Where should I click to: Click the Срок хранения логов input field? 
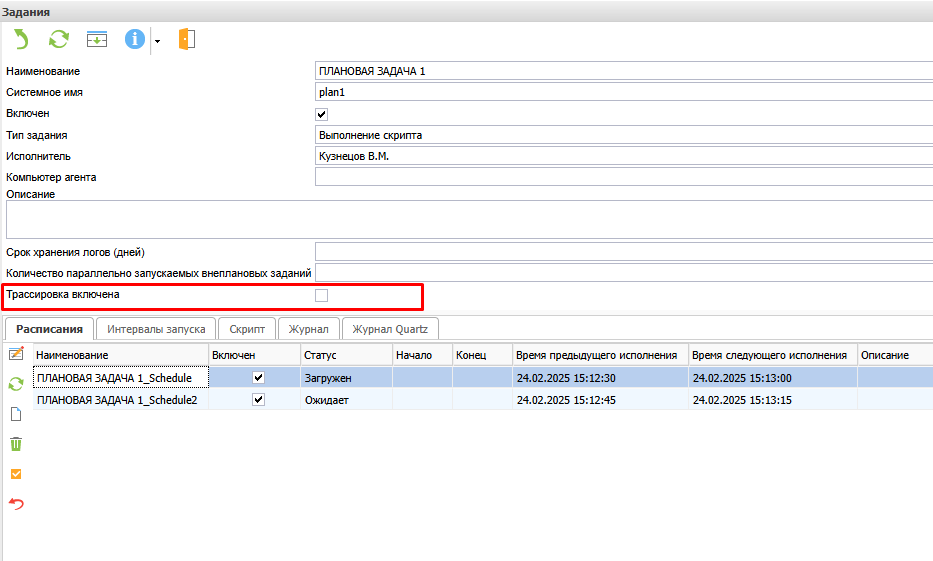click(x=622, y=251)
